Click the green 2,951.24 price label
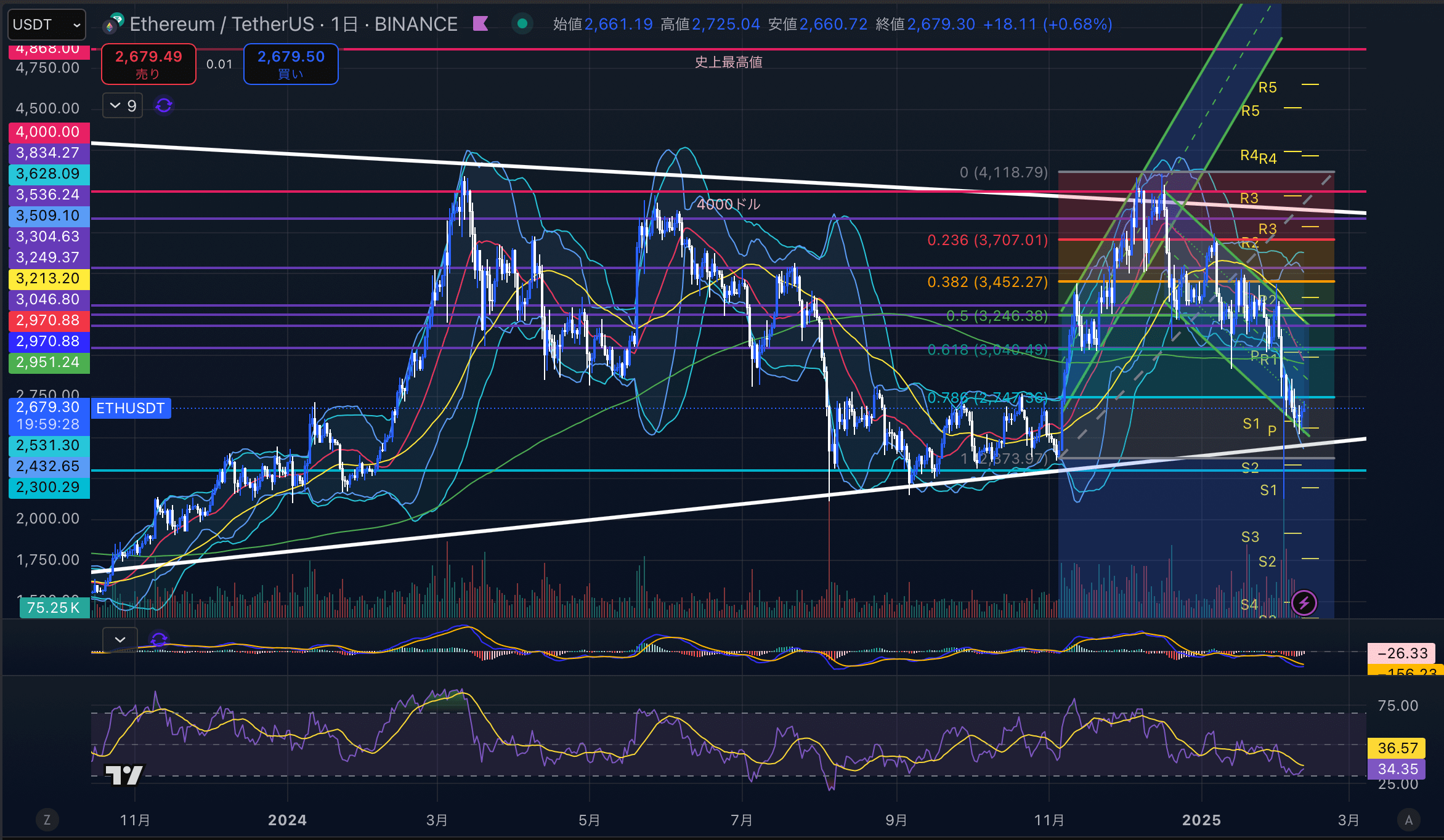The height and width of the screenshot is (840, 1444). click(x=48, y=362)
